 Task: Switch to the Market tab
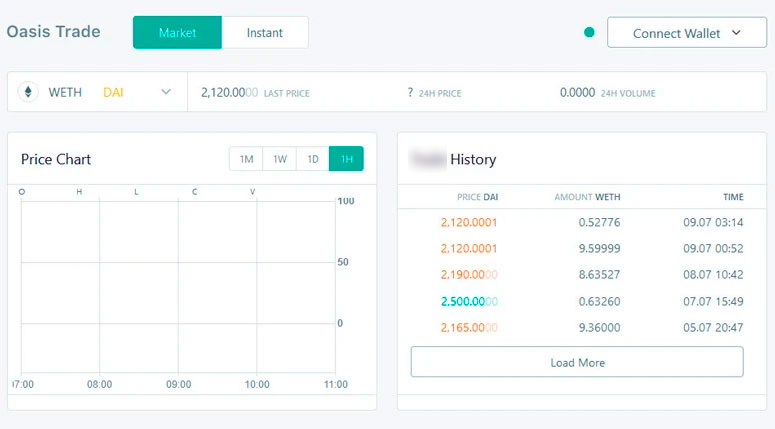coord(177,33)
